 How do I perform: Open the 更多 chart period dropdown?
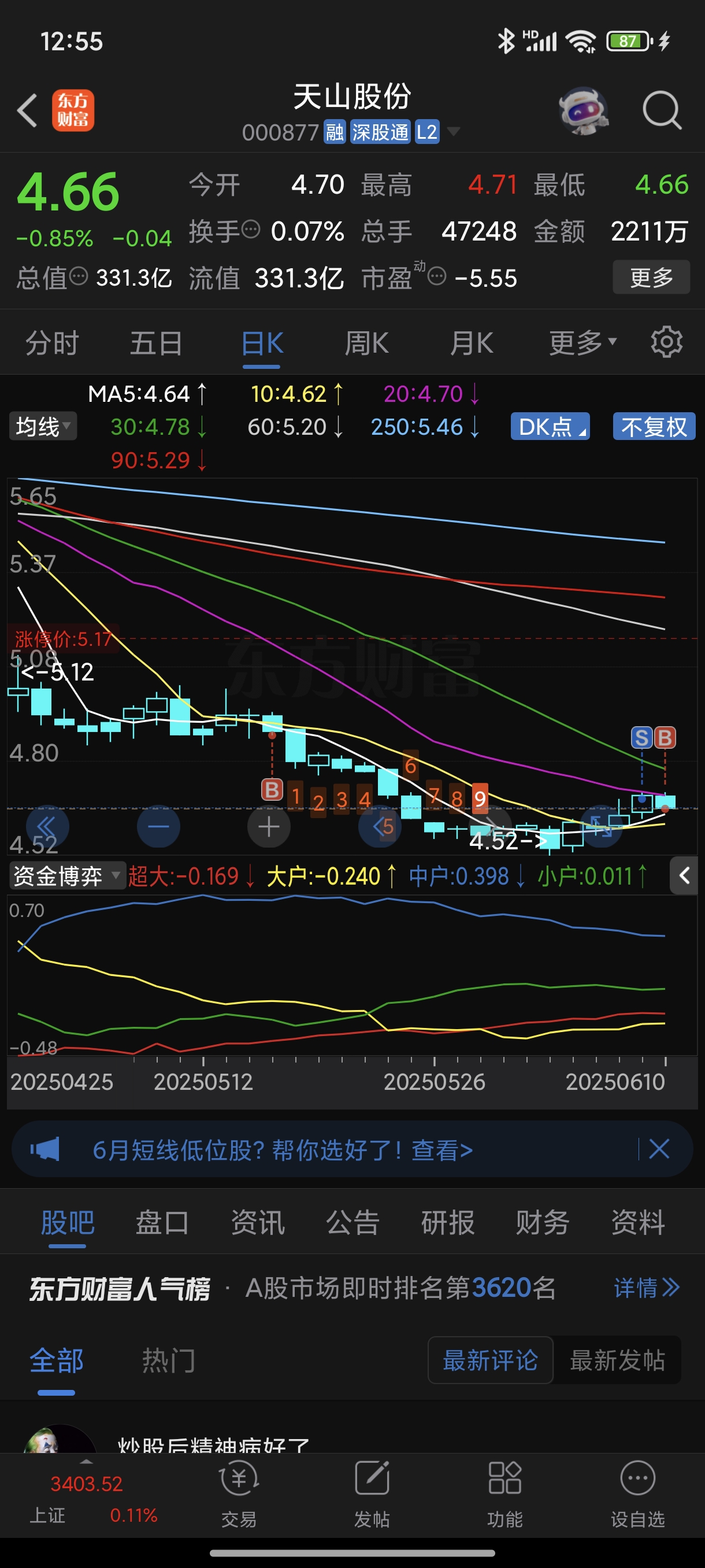(x=582, y=342)
